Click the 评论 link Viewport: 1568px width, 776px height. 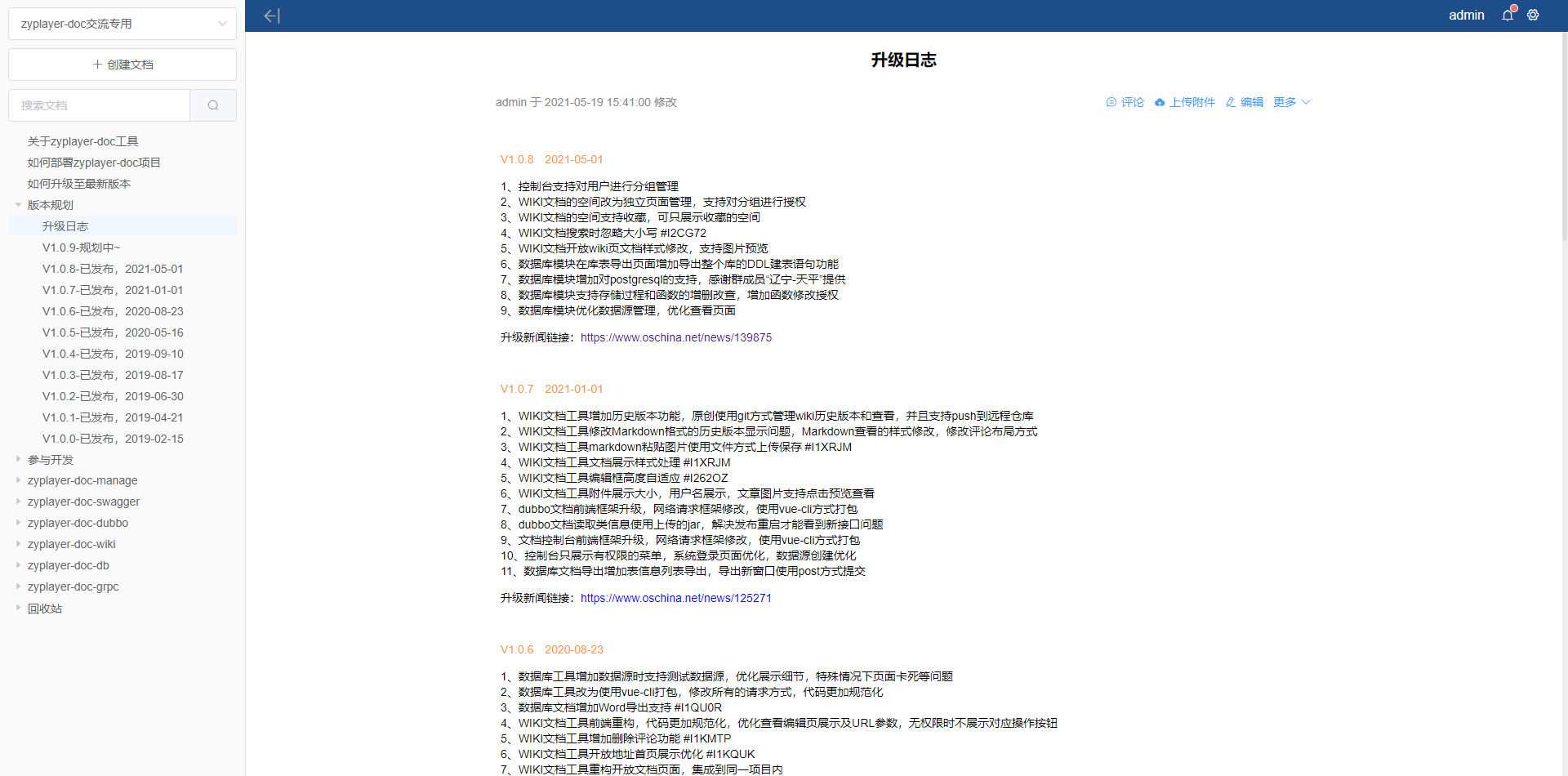1132,102
